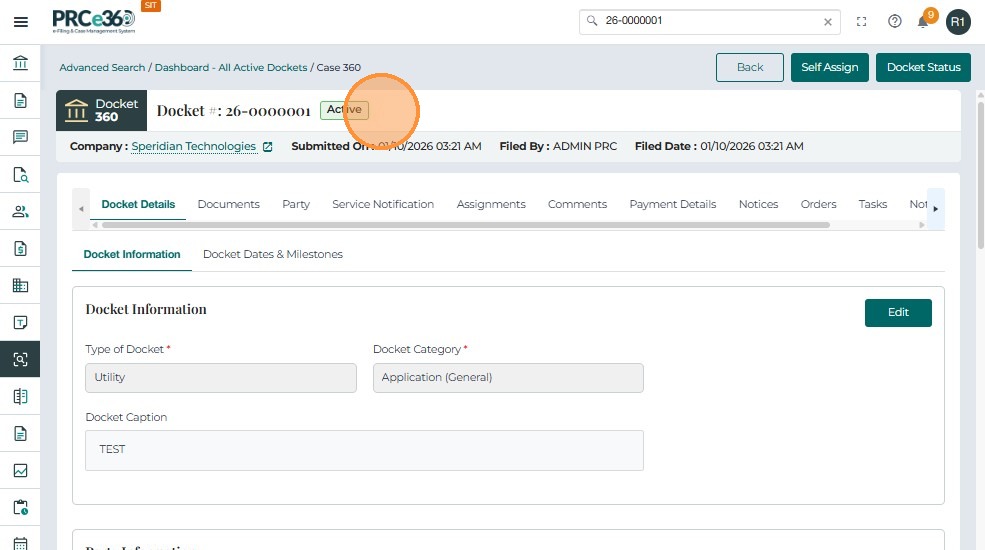
Task: Open the chat message icon in sidebar
Action: [x=20, y=137]
